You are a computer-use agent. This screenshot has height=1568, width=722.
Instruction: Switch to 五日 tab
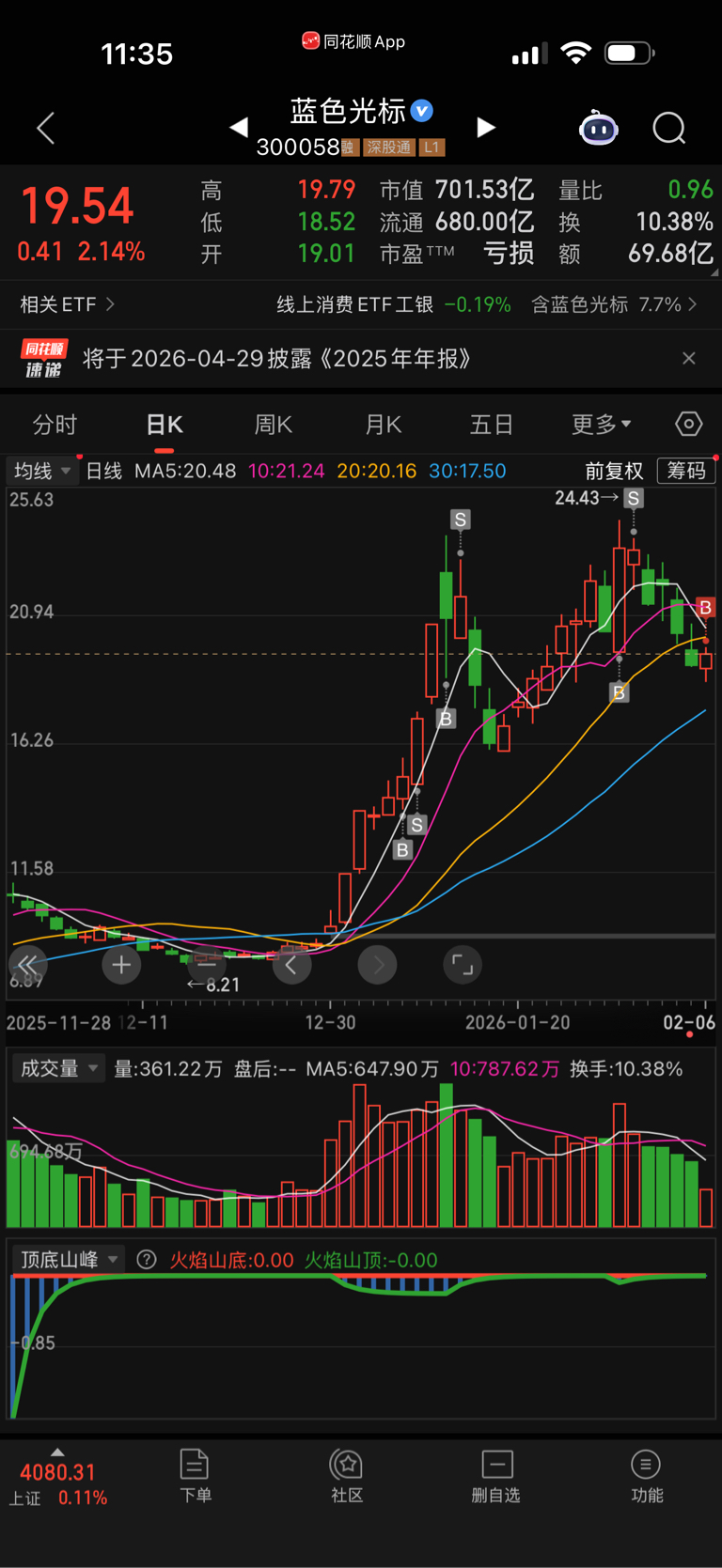coord(492,425)
